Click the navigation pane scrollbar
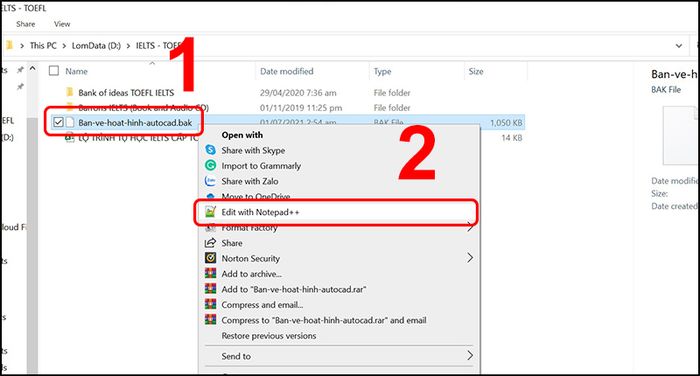The height and width of the screenshot is (376, 700). pos(32,246)
